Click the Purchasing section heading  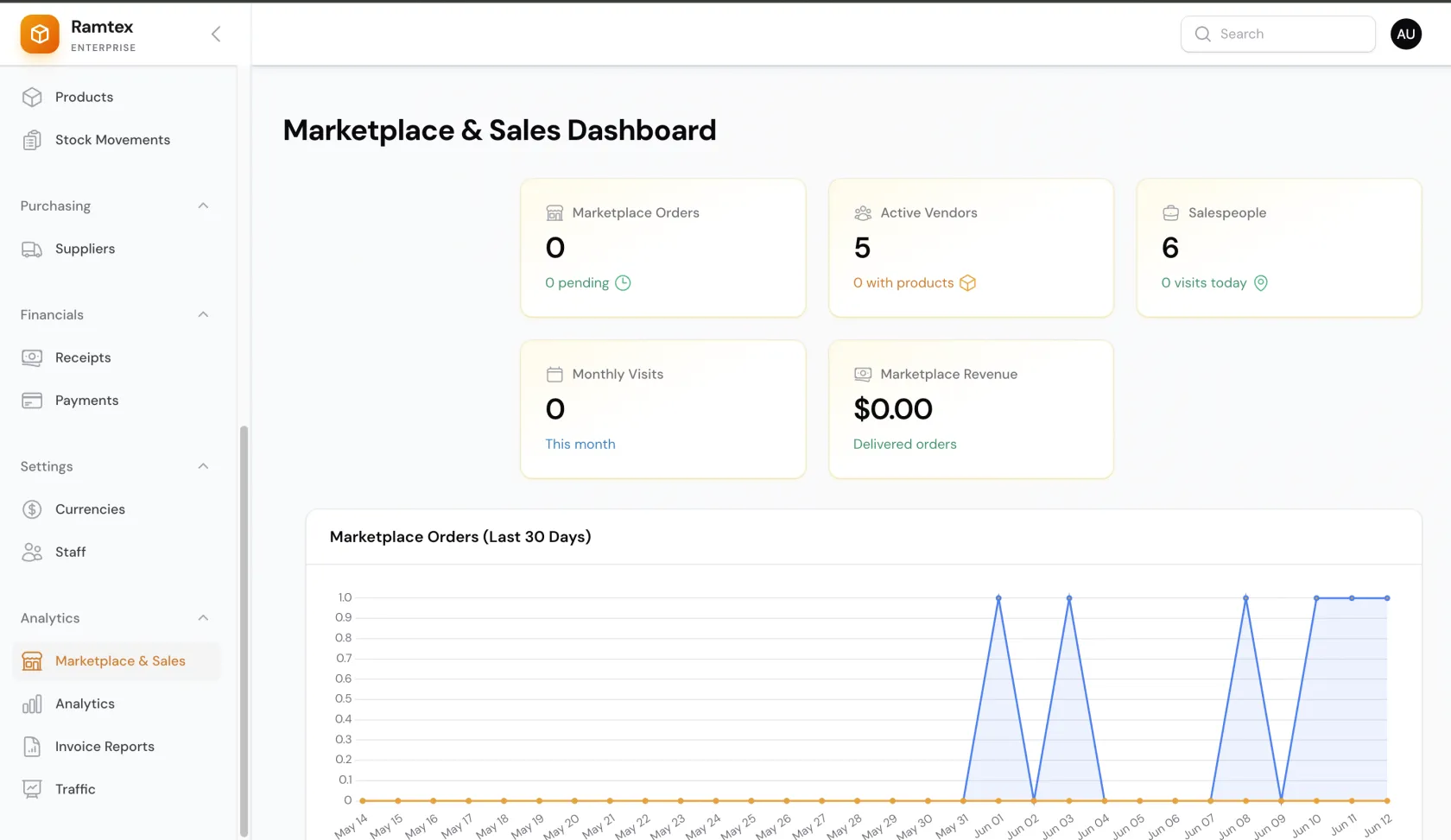point(55,205)
